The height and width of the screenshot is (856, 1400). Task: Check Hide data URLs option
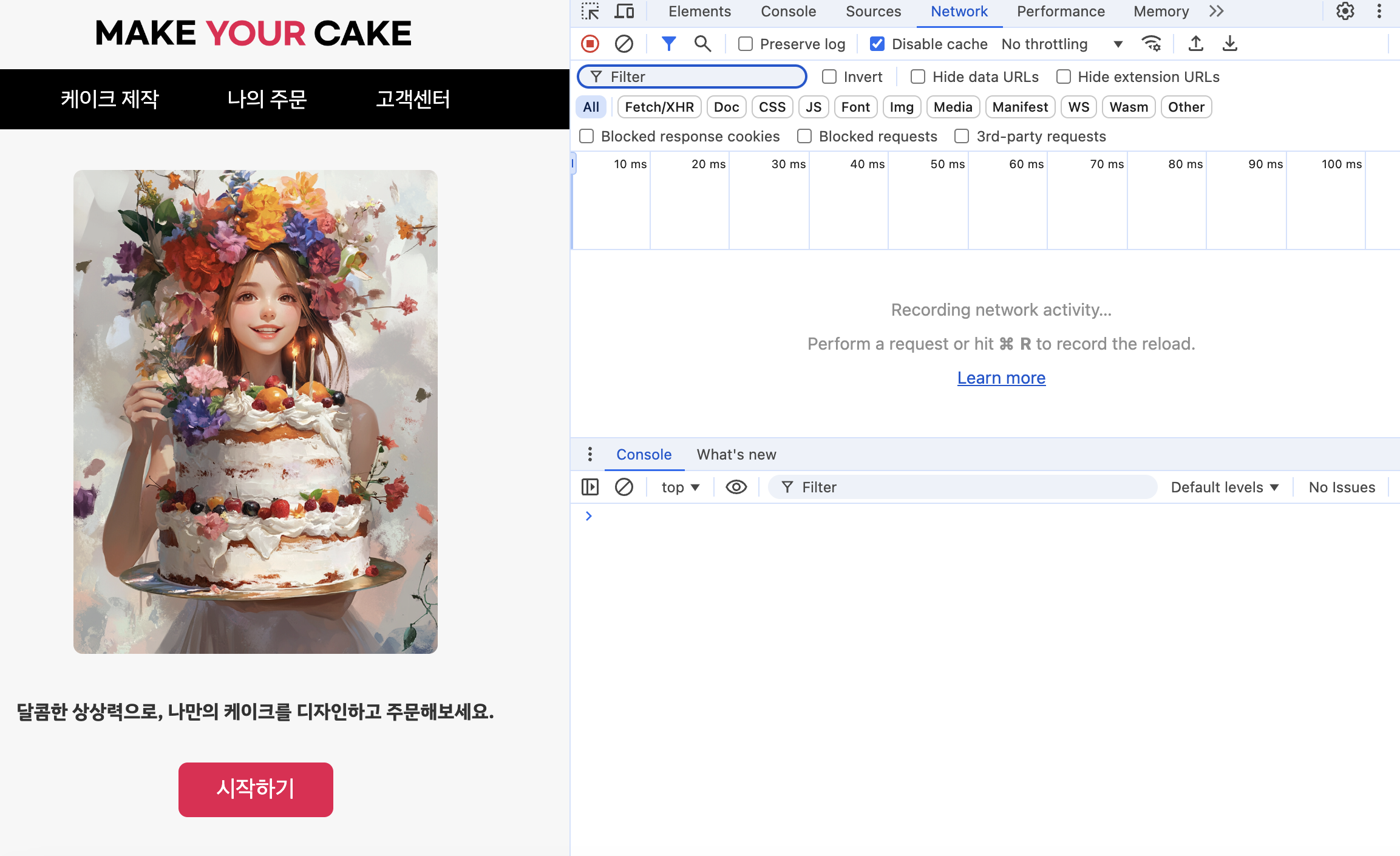tap(918, 76)
